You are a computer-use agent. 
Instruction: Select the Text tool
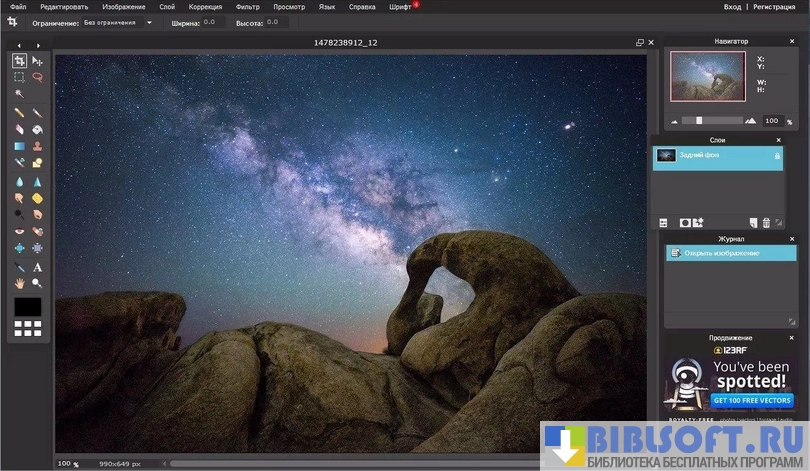37,268
